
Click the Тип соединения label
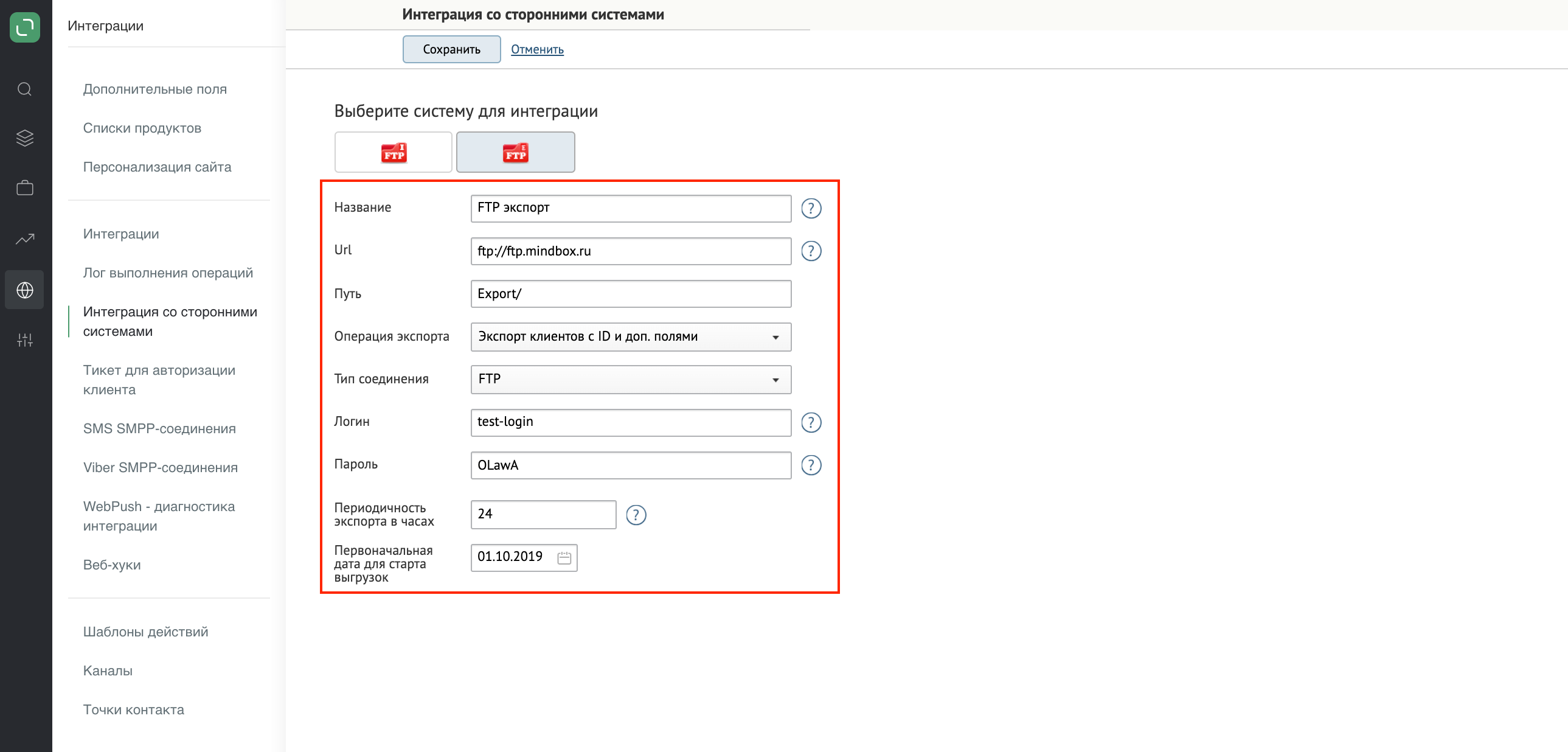(x=381, y=380)
